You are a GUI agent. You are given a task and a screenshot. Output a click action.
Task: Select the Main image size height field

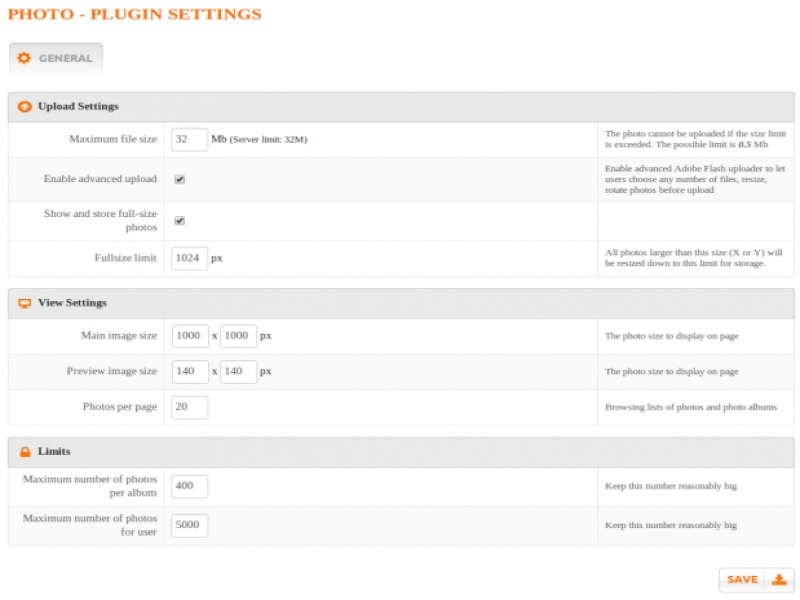point(238,336)
